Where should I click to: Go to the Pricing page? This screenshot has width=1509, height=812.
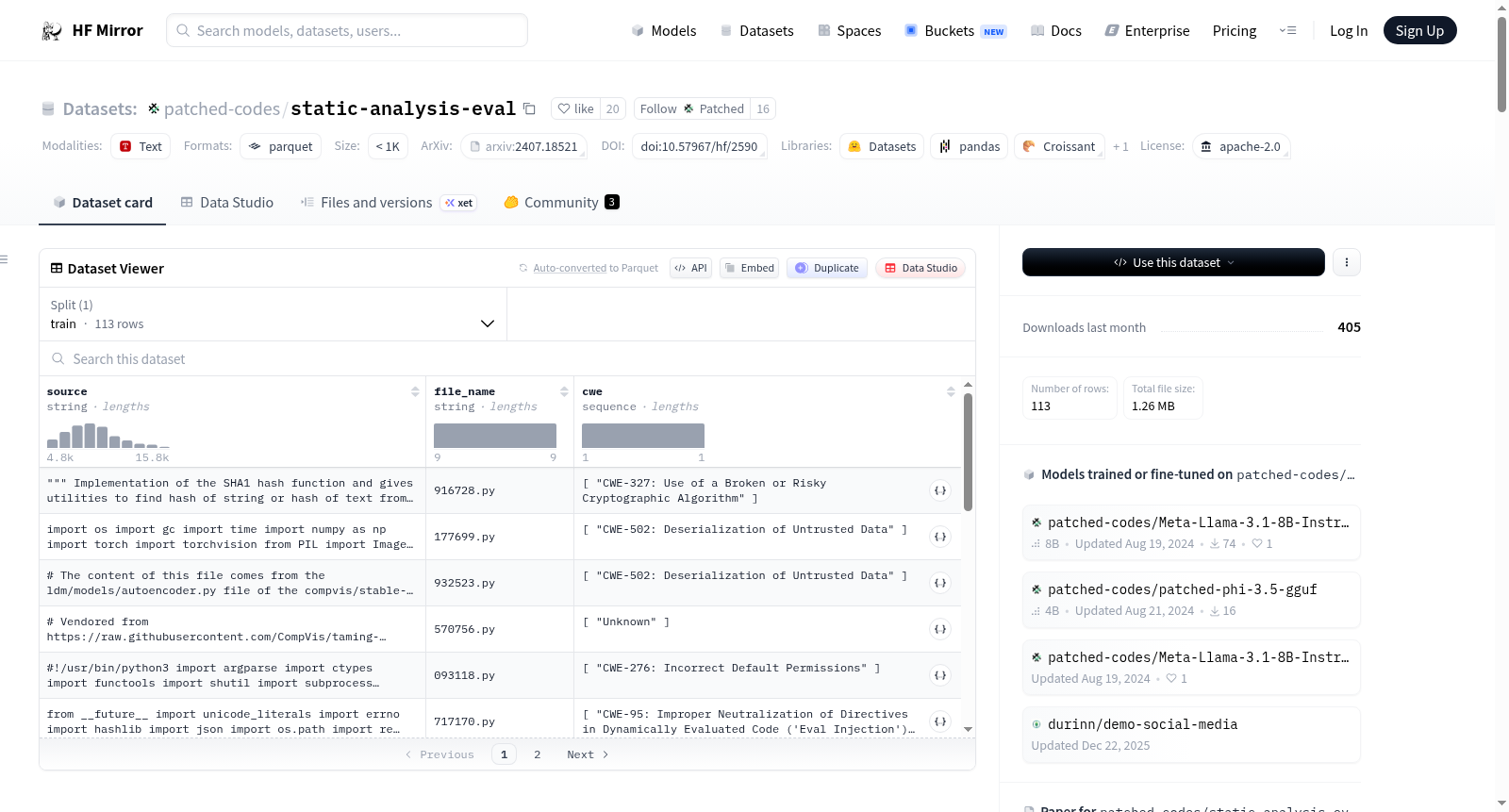[1235, 31]
